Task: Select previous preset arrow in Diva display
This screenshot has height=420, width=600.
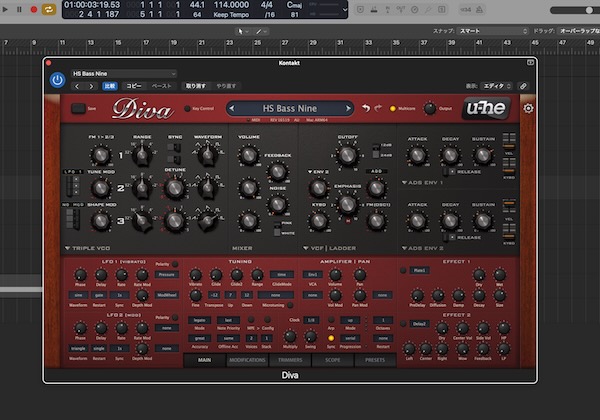Action: [x=232, y=108]
